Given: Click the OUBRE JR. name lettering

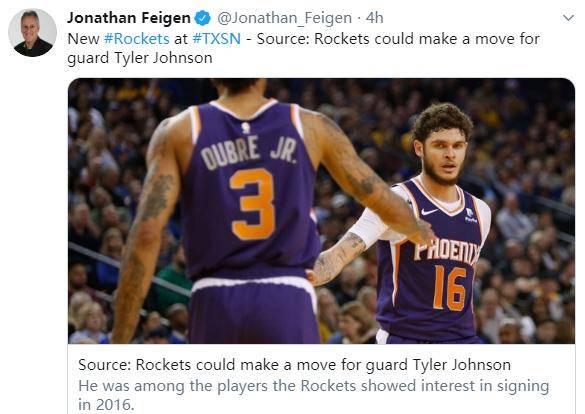Looking at the screenshot, I should [x=249, y=152].
